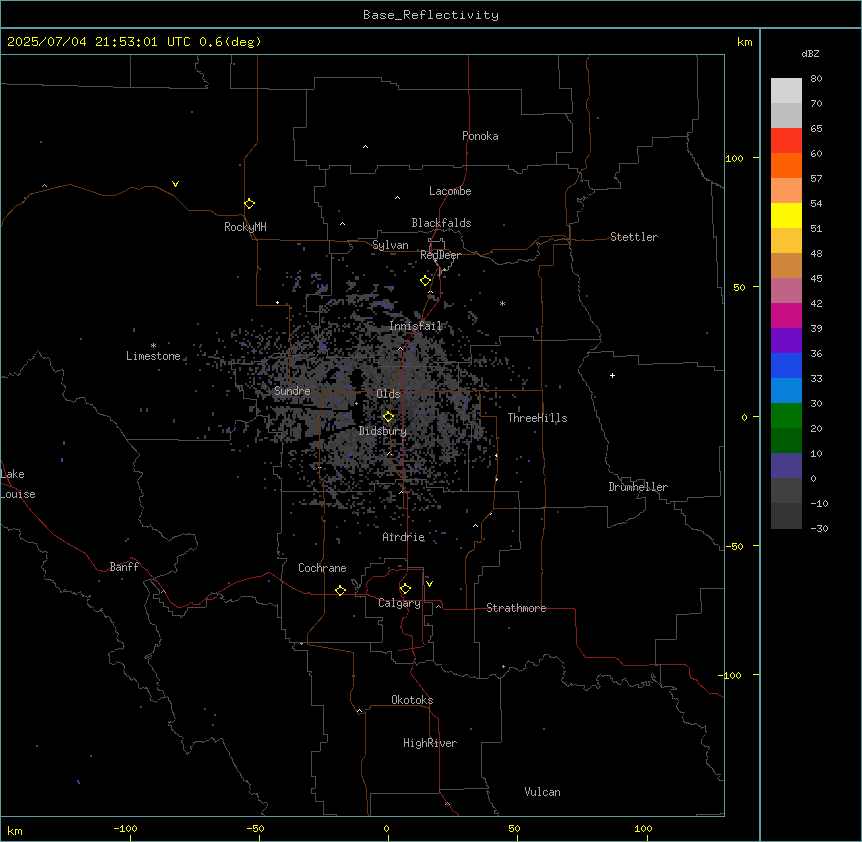Screen dimensions: 862x842
Task: Pick the yellow diamond marker below Cochrane
Action: (340, 590)
